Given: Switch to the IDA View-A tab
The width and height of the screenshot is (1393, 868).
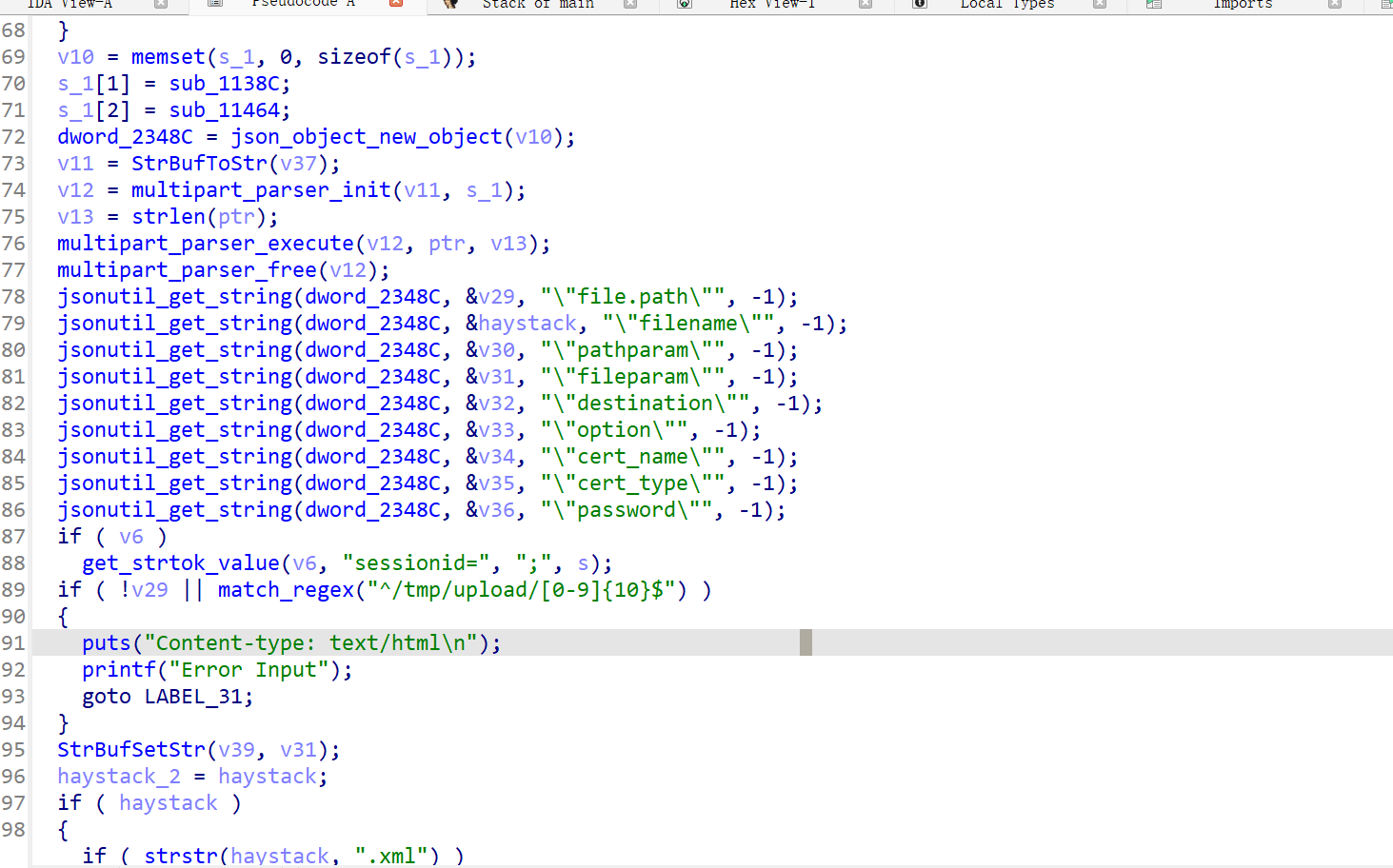Looking at the screenshot, I should [70, 4].
